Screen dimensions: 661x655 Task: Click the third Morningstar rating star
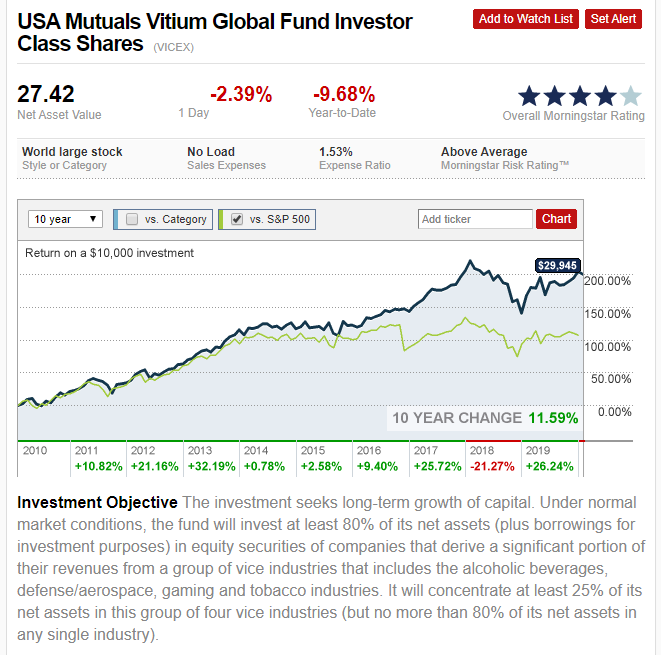click(x=580, y=96)
